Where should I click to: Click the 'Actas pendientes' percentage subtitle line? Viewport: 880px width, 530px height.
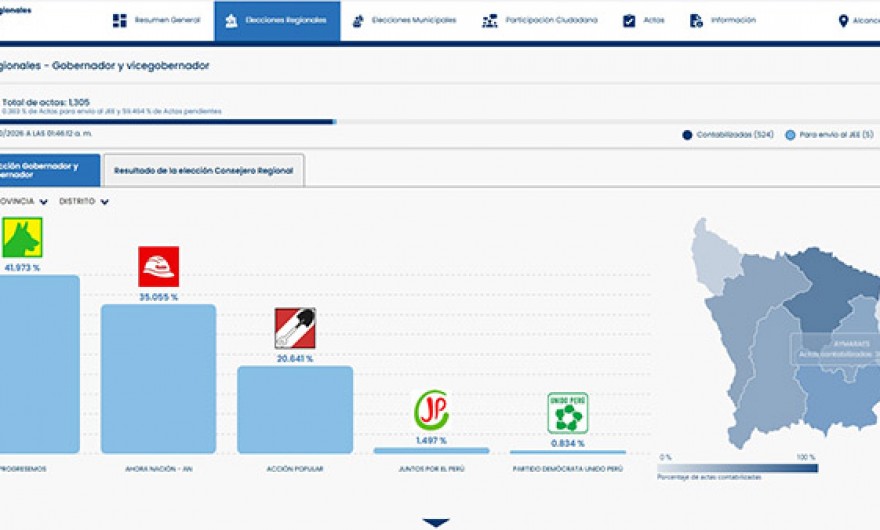[x=111, y=112]
